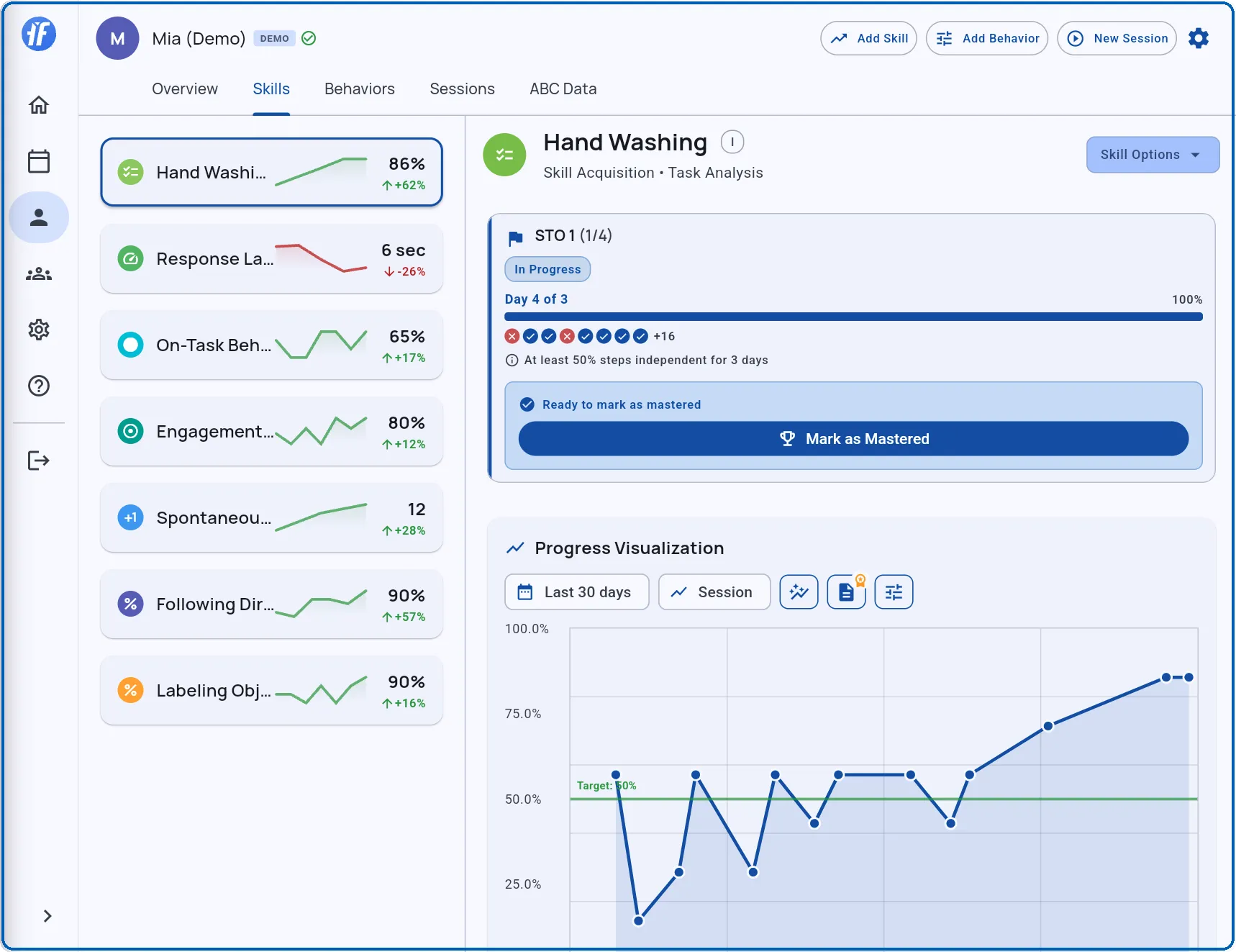Open the report document icon
The image size is (1236, 952).
[x=846, y=592]
